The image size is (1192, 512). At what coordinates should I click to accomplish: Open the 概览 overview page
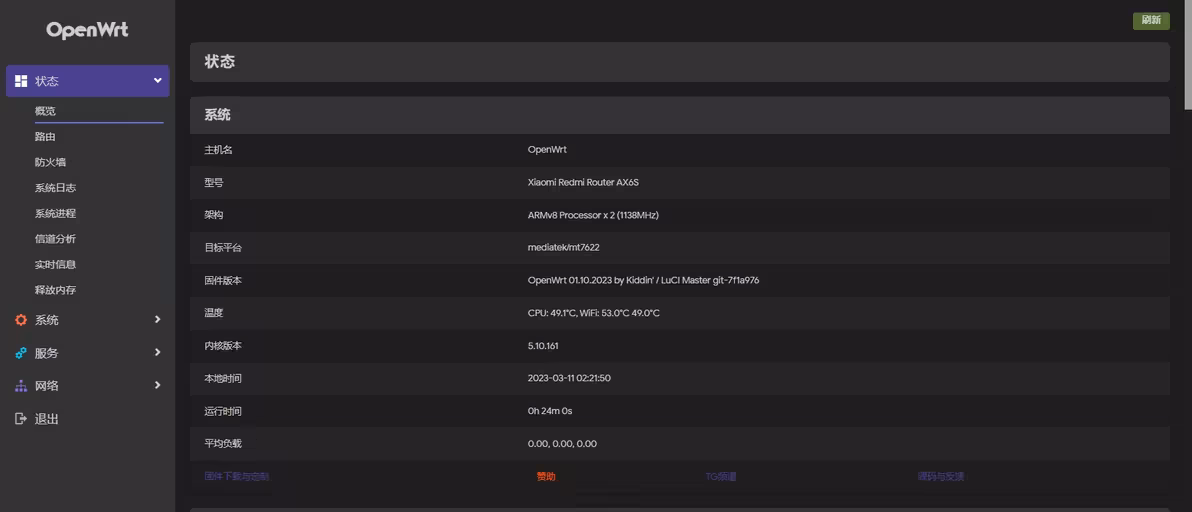click(x=46, y=111)
